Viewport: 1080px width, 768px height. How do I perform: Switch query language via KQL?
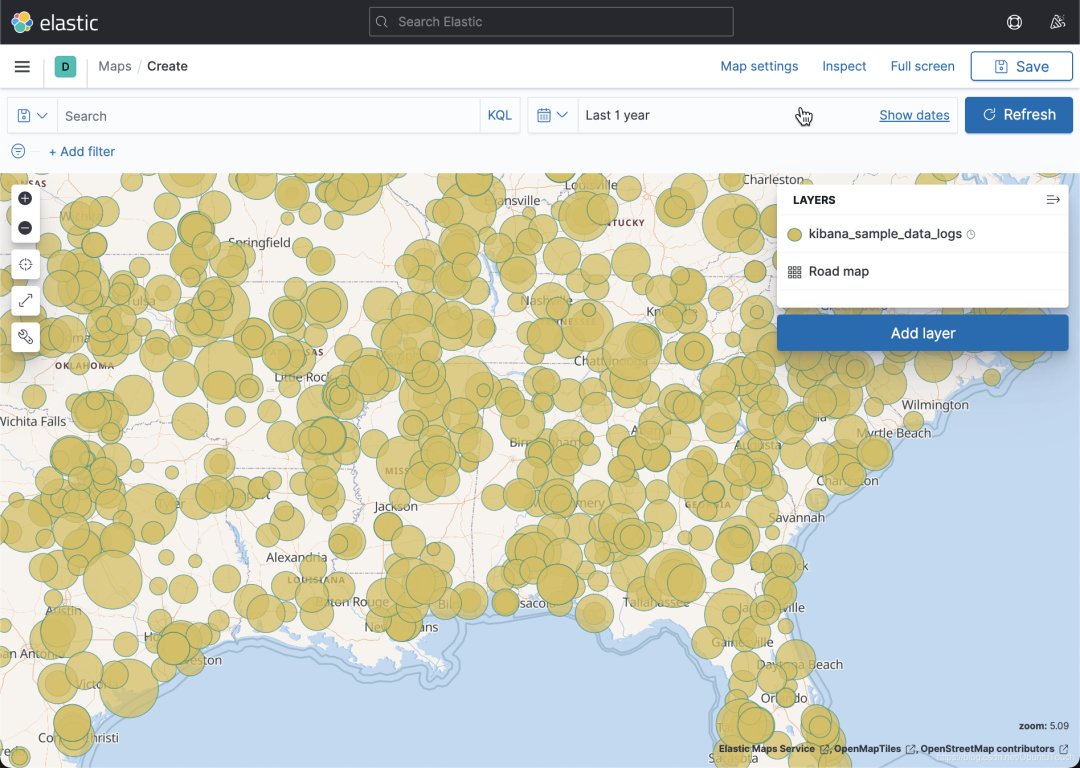pyautogui.click(x=499, y=115)
